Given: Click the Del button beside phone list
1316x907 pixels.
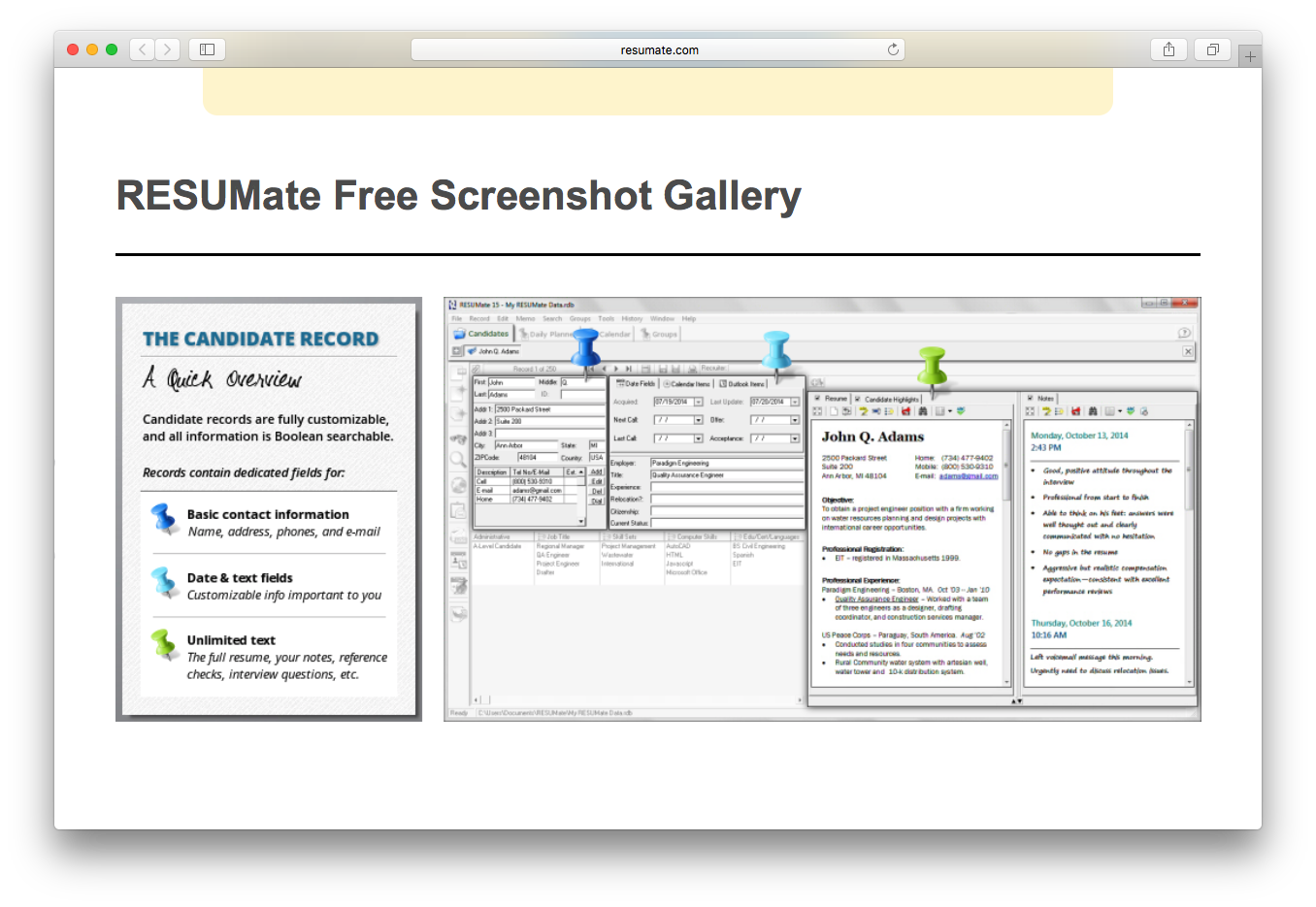Looking at the screenshot, I should point(597,491).
